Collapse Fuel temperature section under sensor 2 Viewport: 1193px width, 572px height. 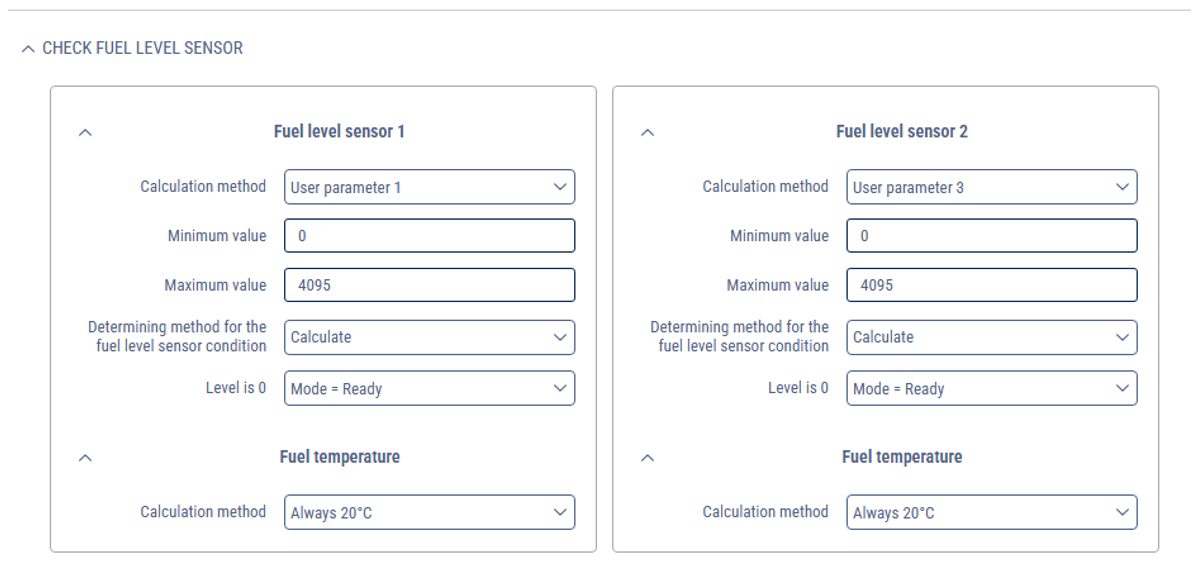[647, 458]
